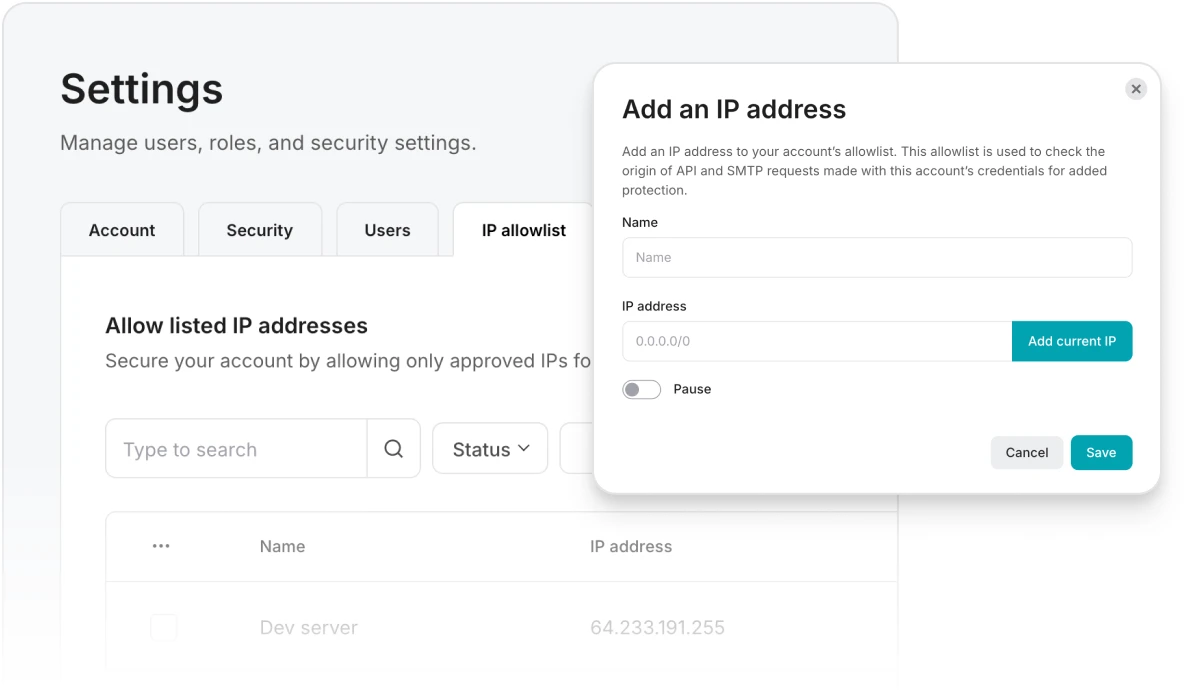
Task: Close the Add an IP address dialog
Action: pyautogui.click(x=1135, y=89)
